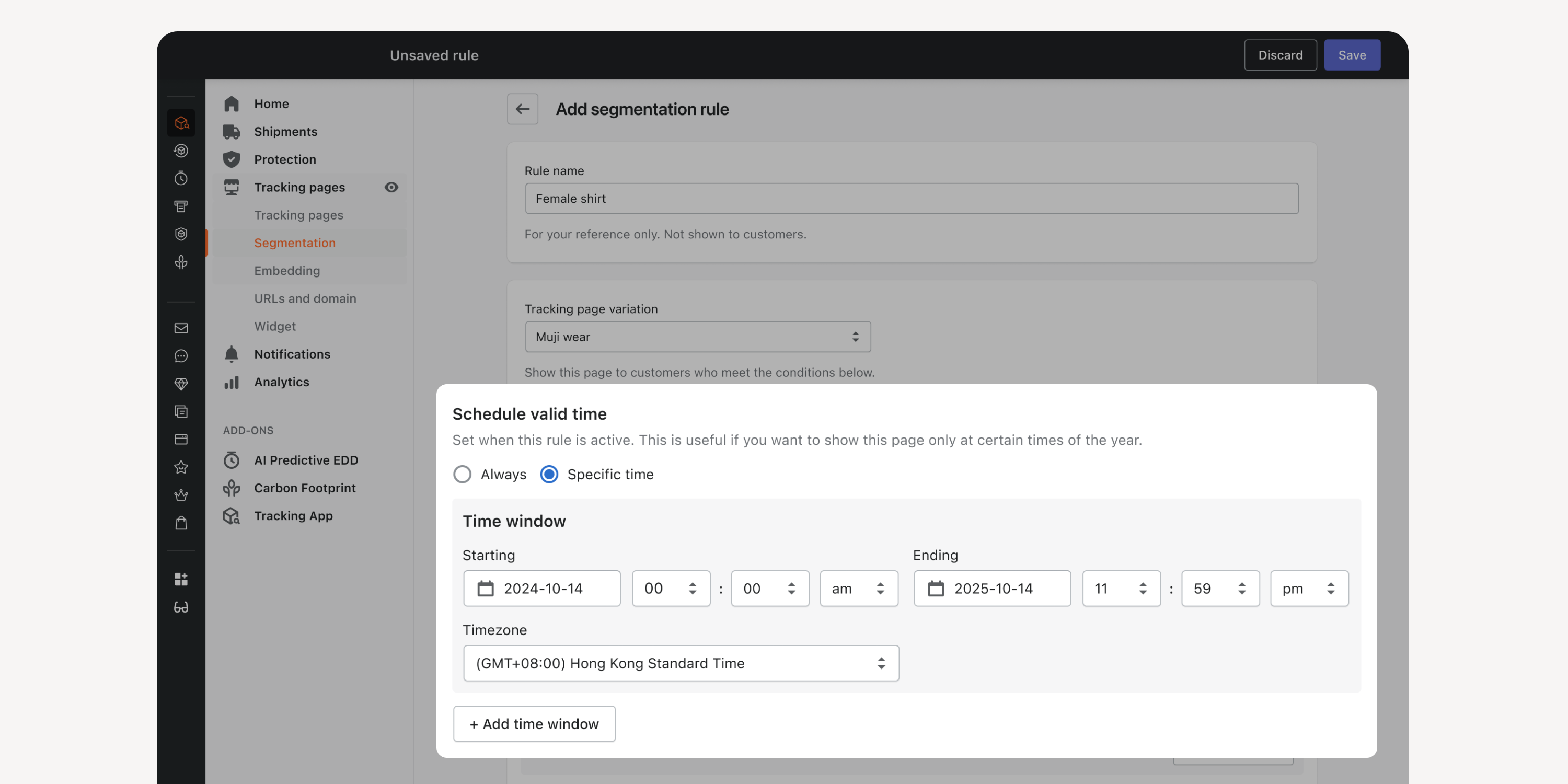Open the returns box icon in dark rail
This screenshot has height=784, width=1568.
pos(181,151)
